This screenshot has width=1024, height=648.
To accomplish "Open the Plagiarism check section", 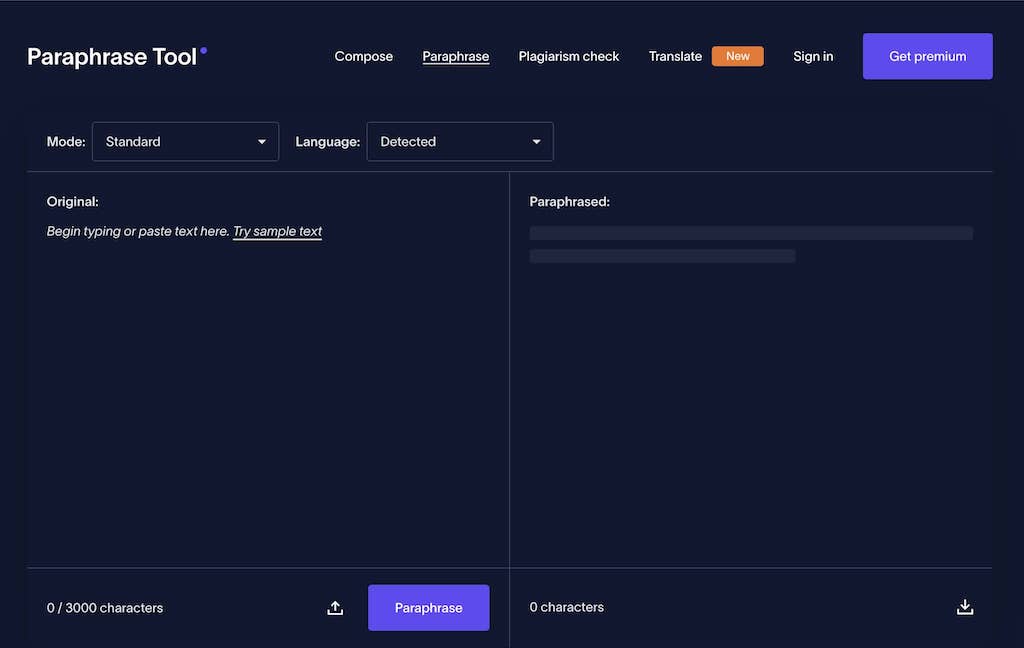I will point(568,56).
